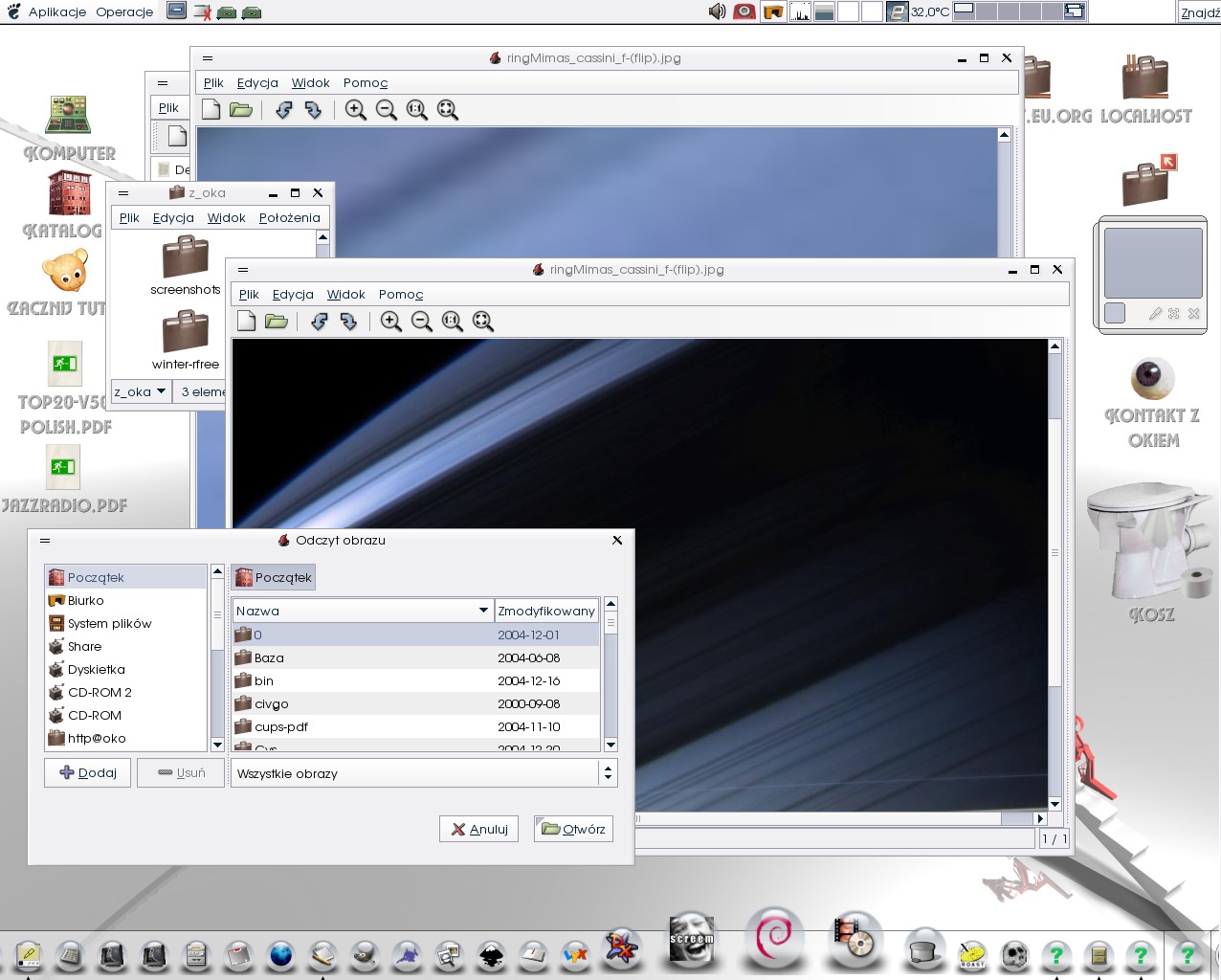
Task: Launch Screem from the bottom dock
Action: (691, 940)
